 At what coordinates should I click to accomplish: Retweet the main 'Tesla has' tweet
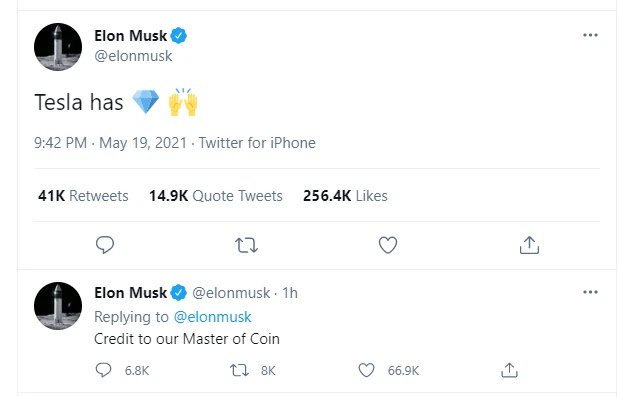(246, 245)
